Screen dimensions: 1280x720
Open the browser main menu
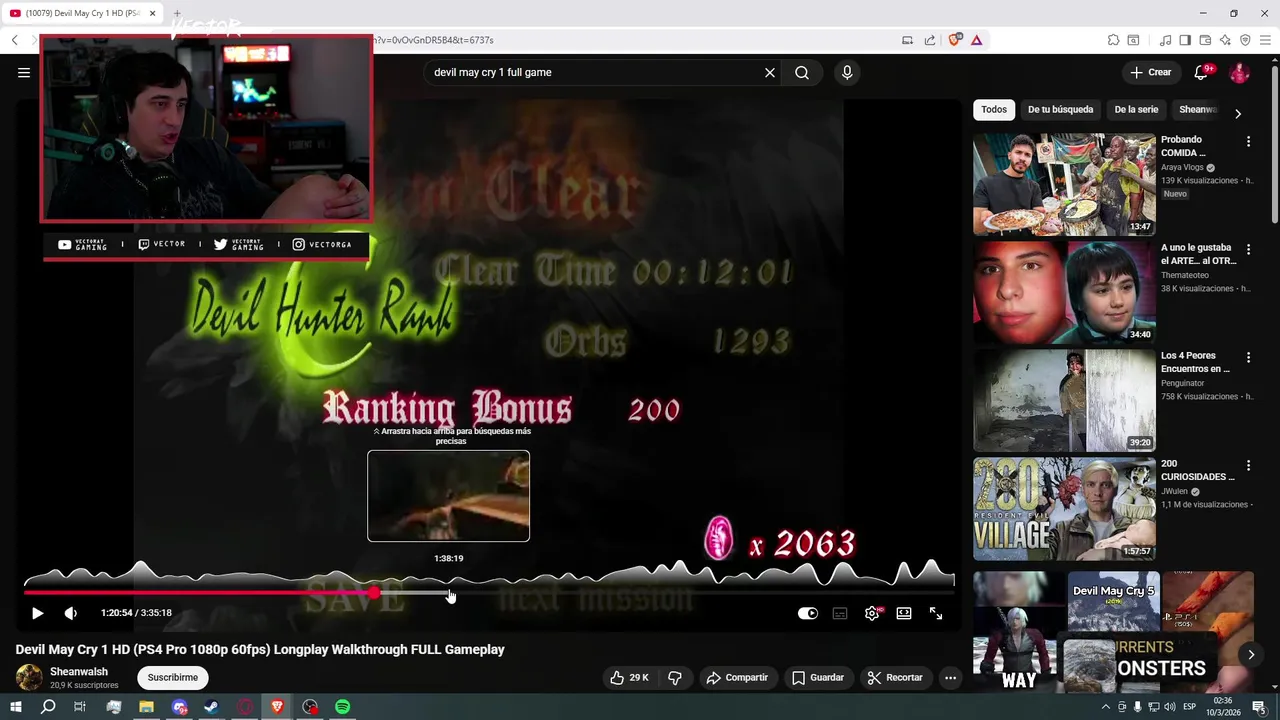(1265, 40)
